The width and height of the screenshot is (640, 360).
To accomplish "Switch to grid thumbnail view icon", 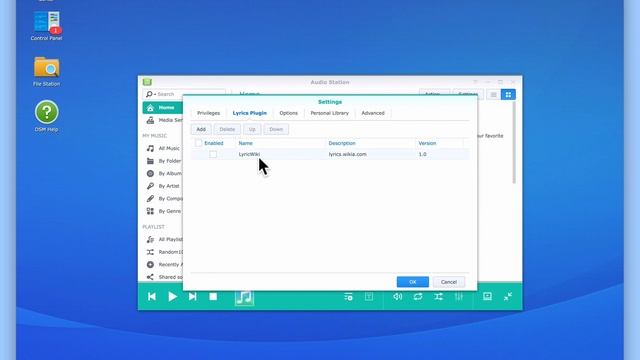I will 508,95.
